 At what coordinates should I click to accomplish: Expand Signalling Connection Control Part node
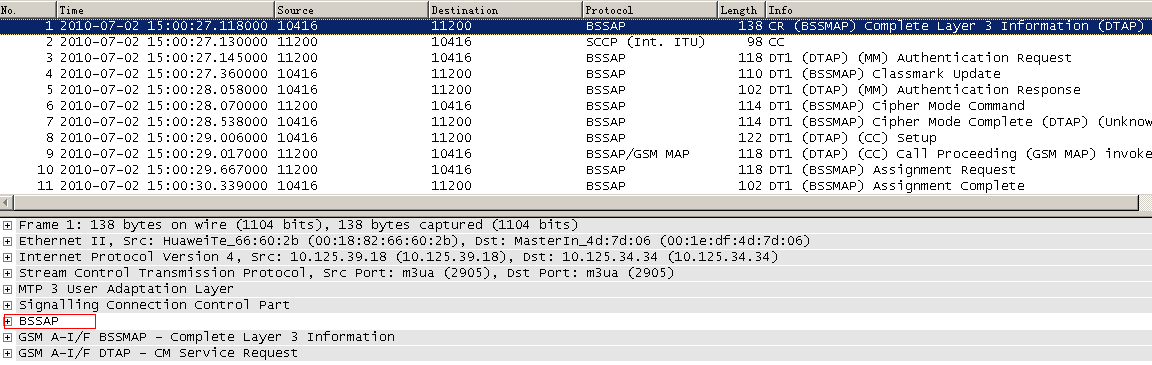8,305
